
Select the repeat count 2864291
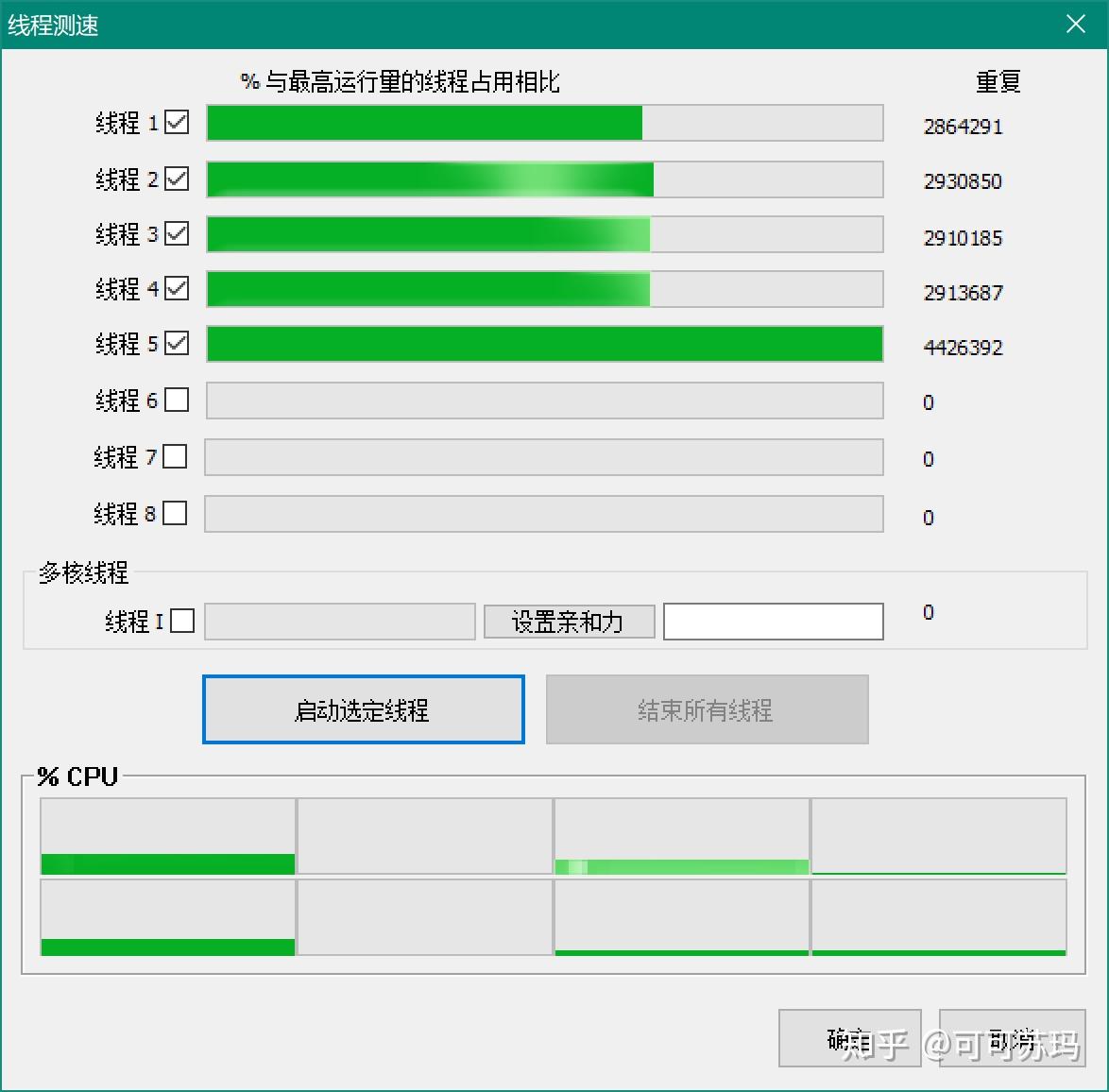click(x=962, y=127)
